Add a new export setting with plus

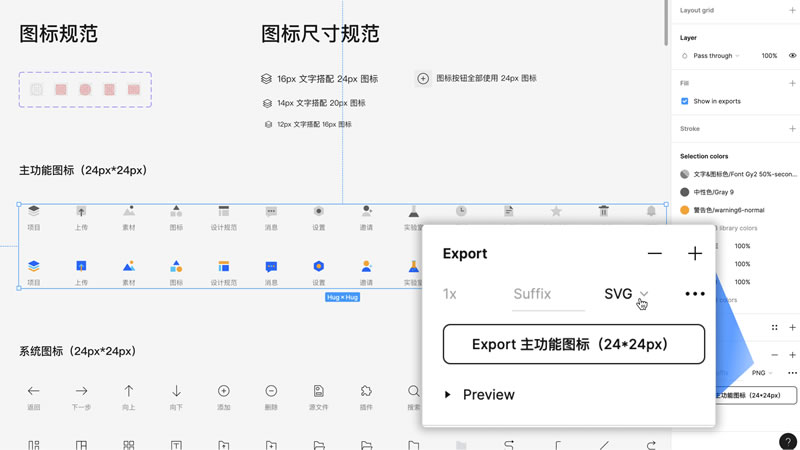click(695, 254)
